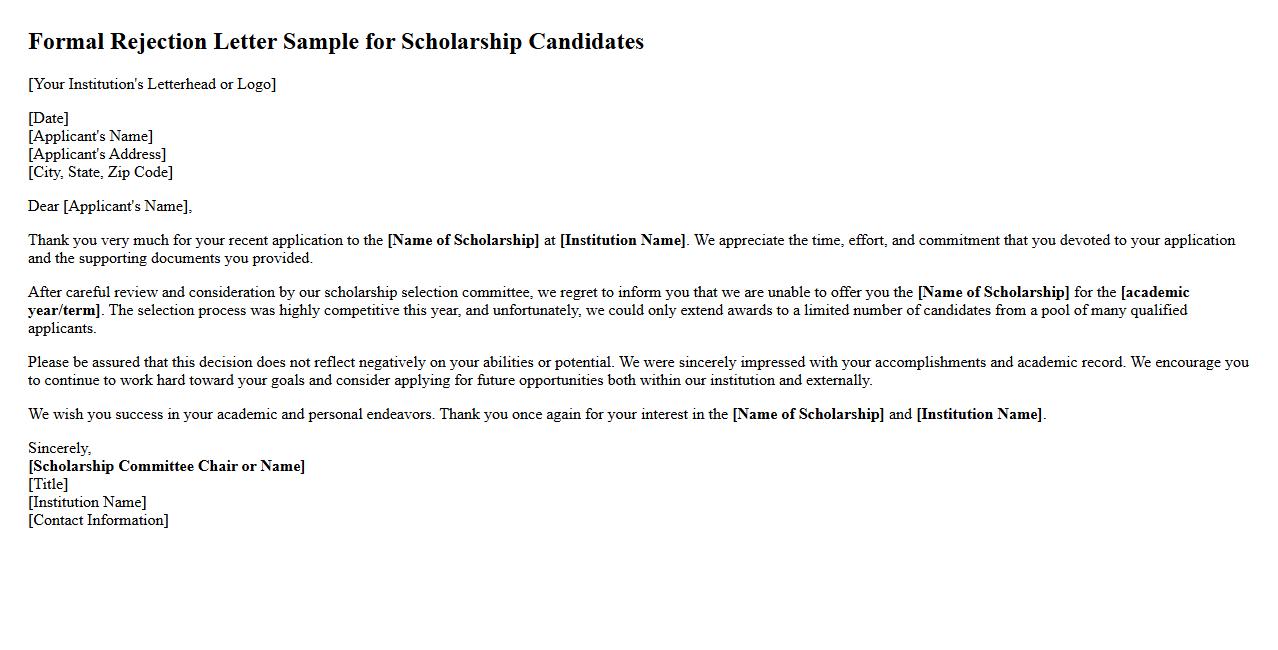The width and height of the screenshot is (1278, 650).
Task: Click bold [Name of Scholarship] in closing paragraph
Action: point(808,414)
